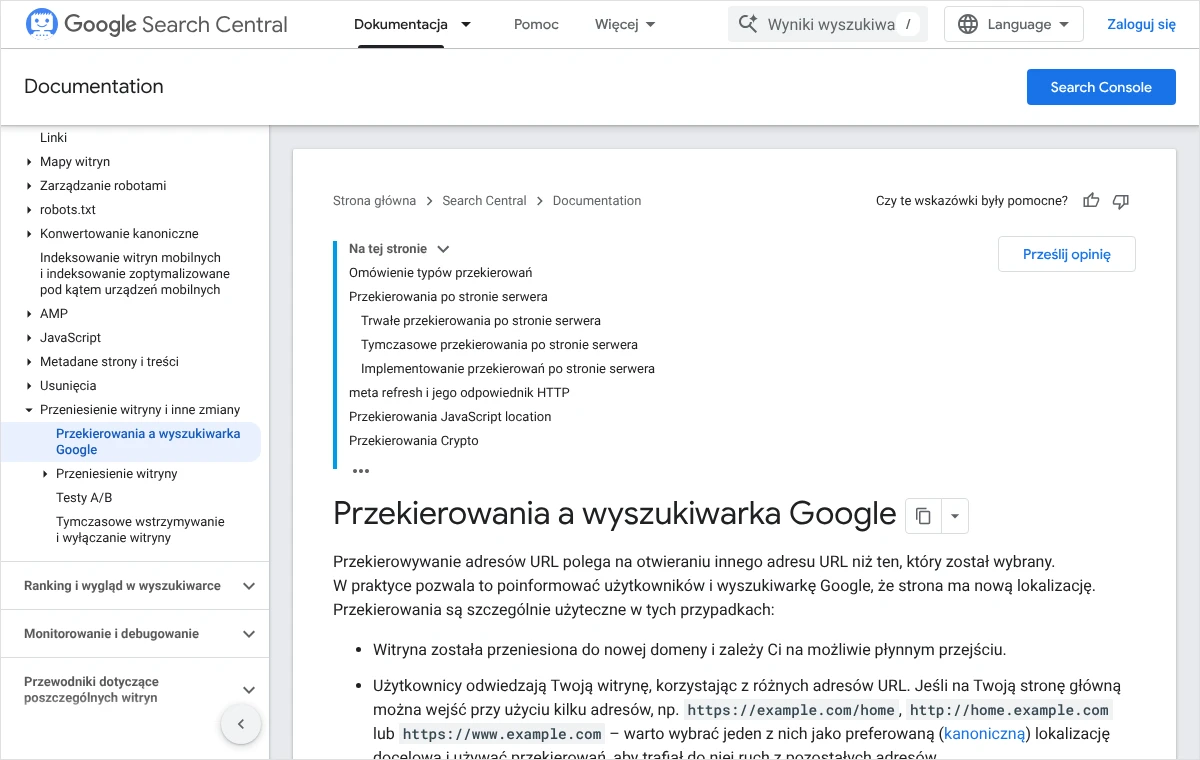Expand the AMP tree arrow
1200x760 pixels.
[x=29, y=314]
